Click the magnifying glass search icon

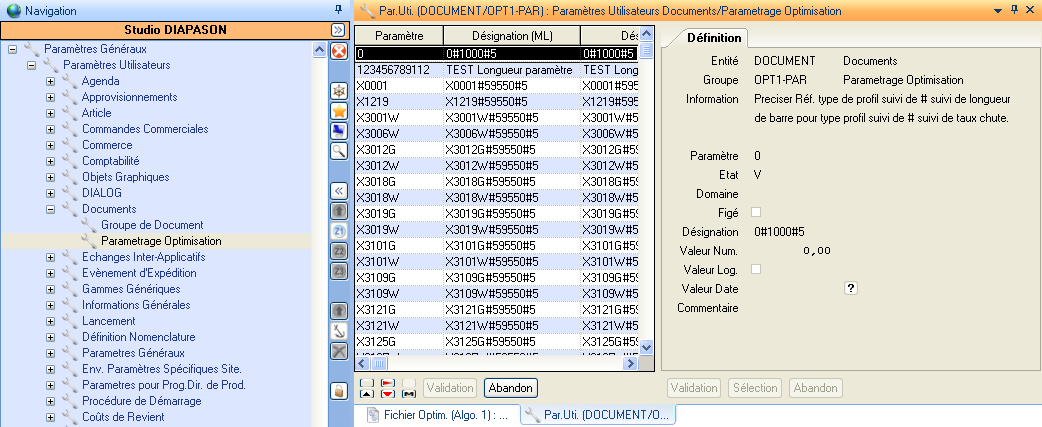[x=339, y=151]
